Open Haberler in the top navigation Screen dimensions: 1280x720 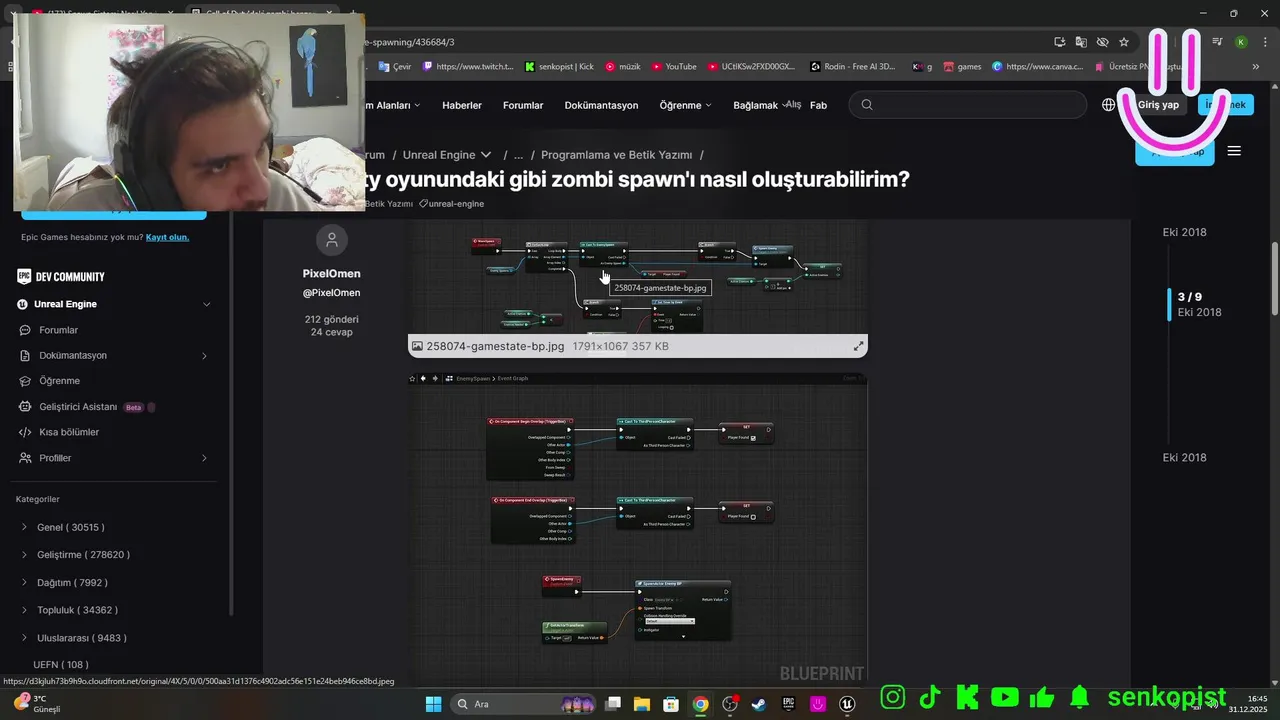462,105
